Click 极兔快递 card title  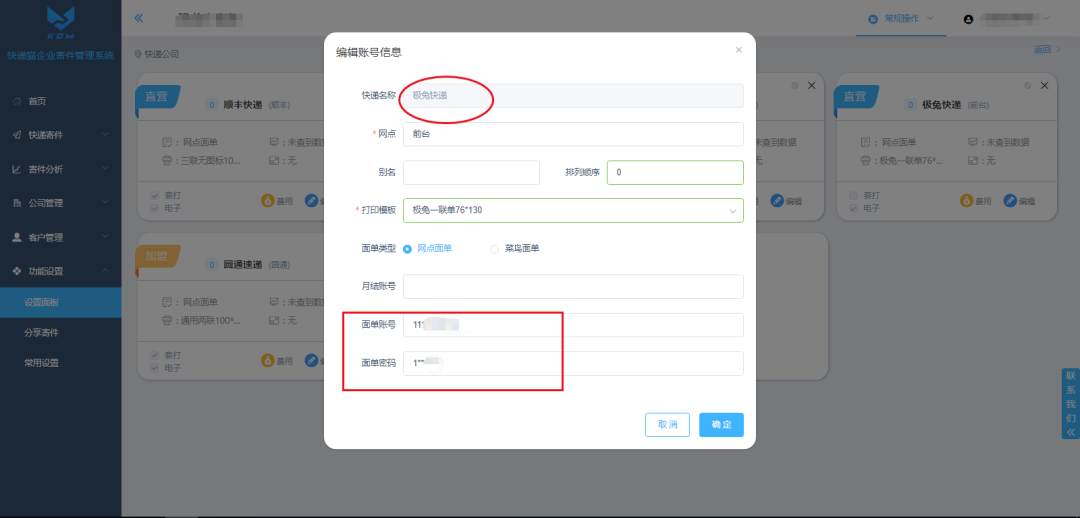[x=942, y=105]
